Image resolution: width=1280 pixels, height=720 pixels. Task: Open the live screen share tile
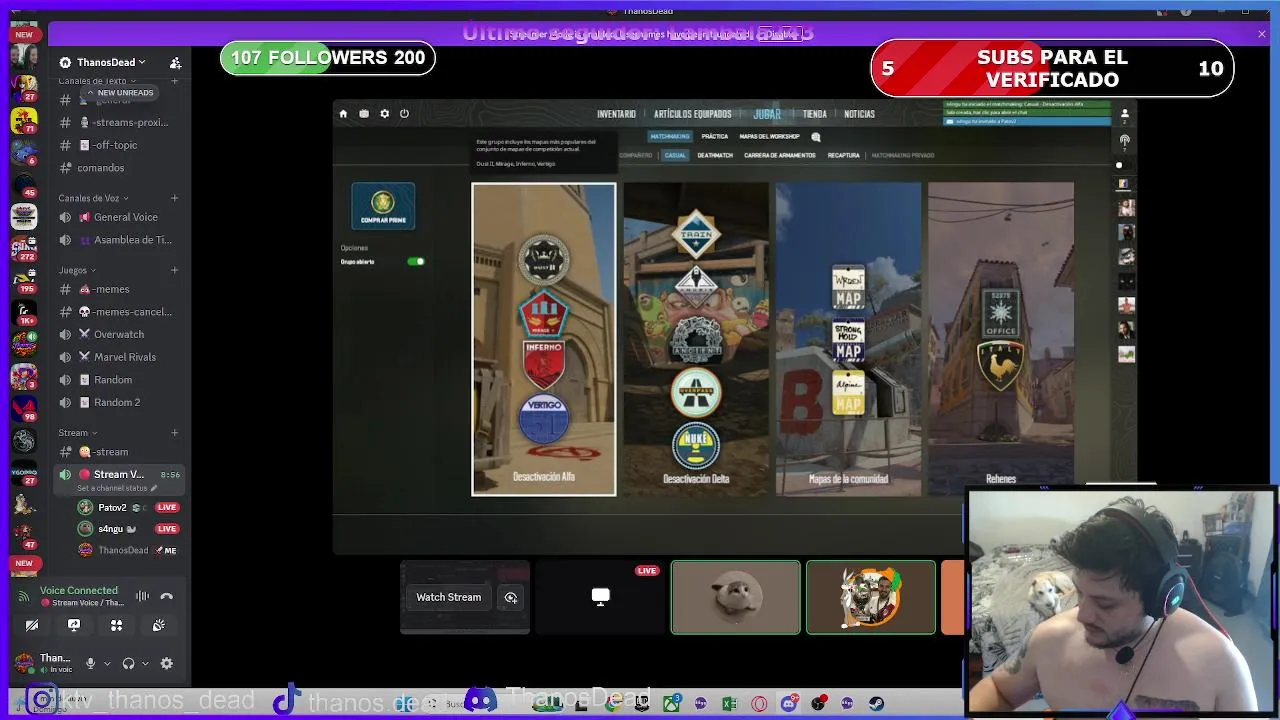600,597
